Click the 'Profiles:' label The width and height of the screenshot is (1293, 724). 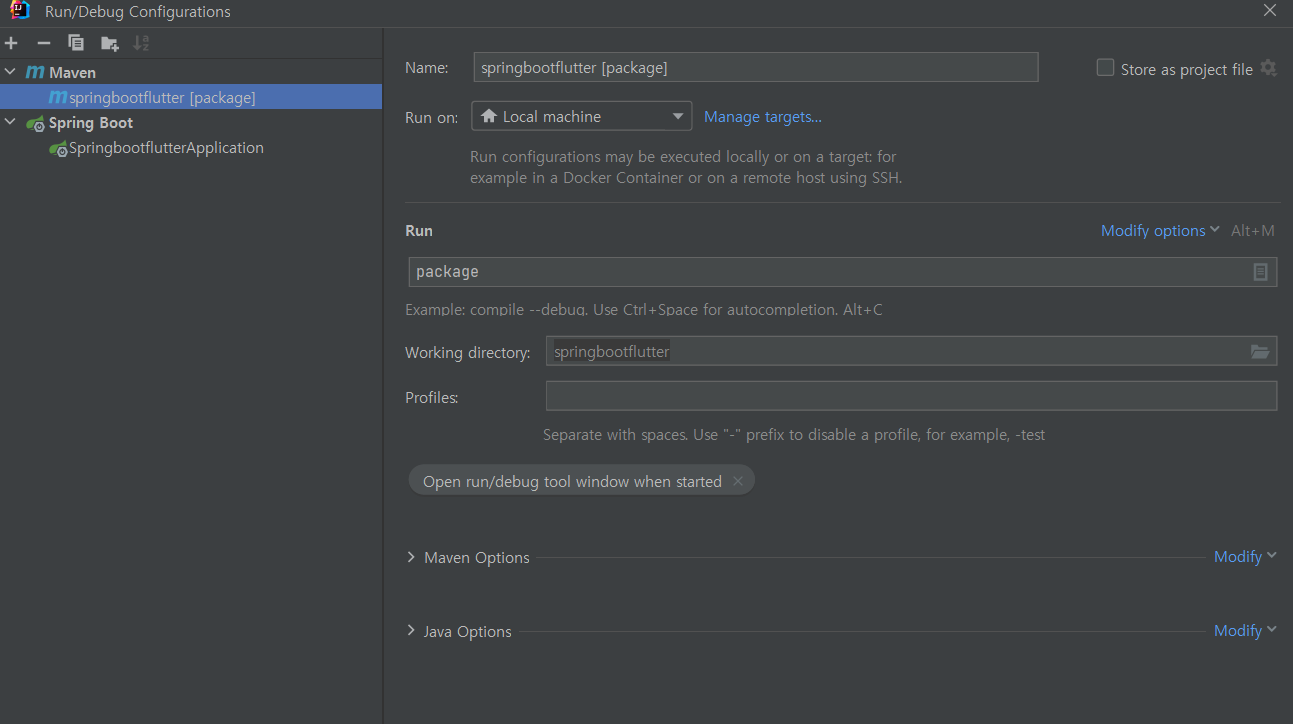431,397
